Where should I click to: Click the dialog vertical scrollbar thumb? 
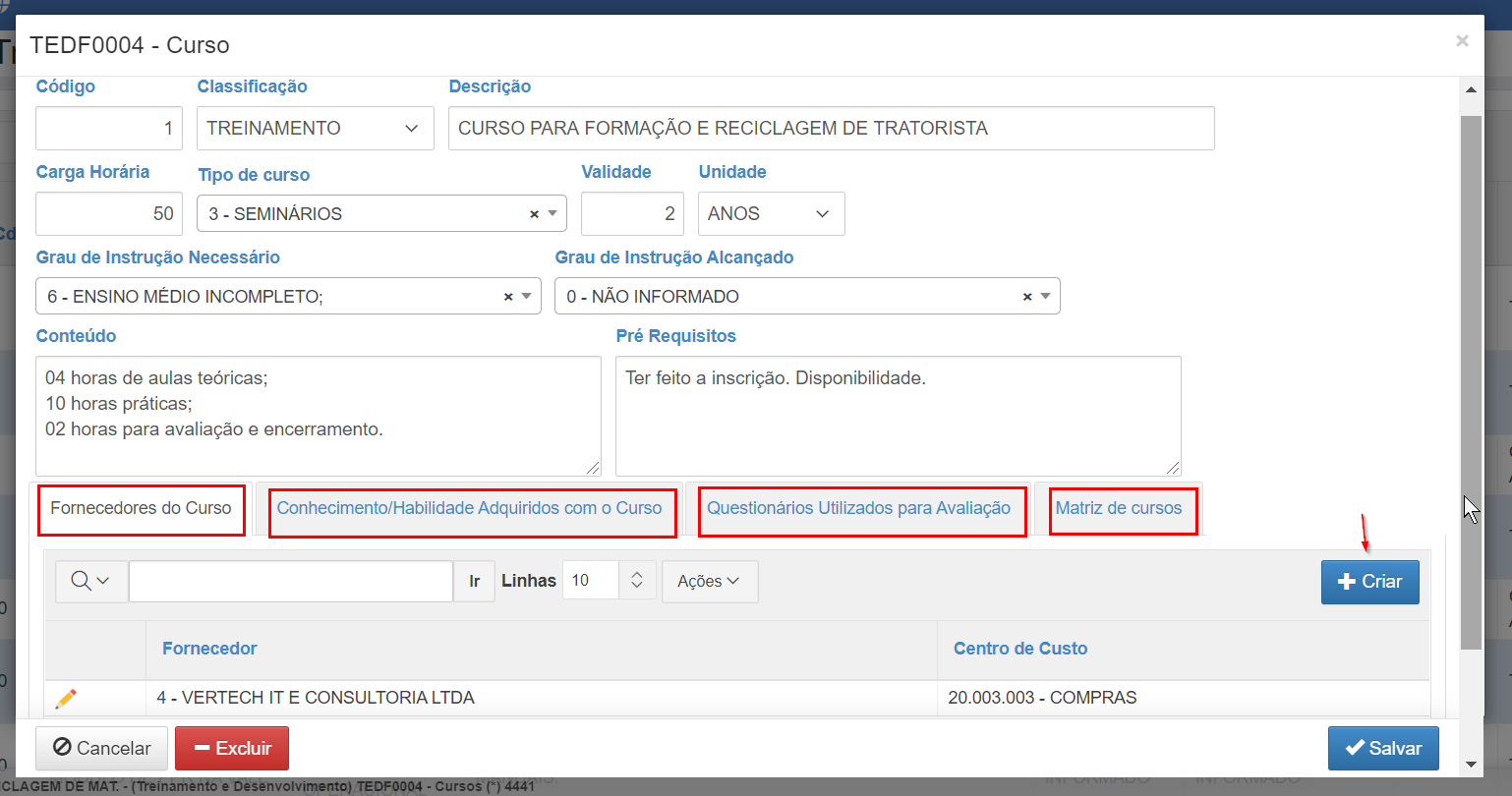(x=1471, y=381)
